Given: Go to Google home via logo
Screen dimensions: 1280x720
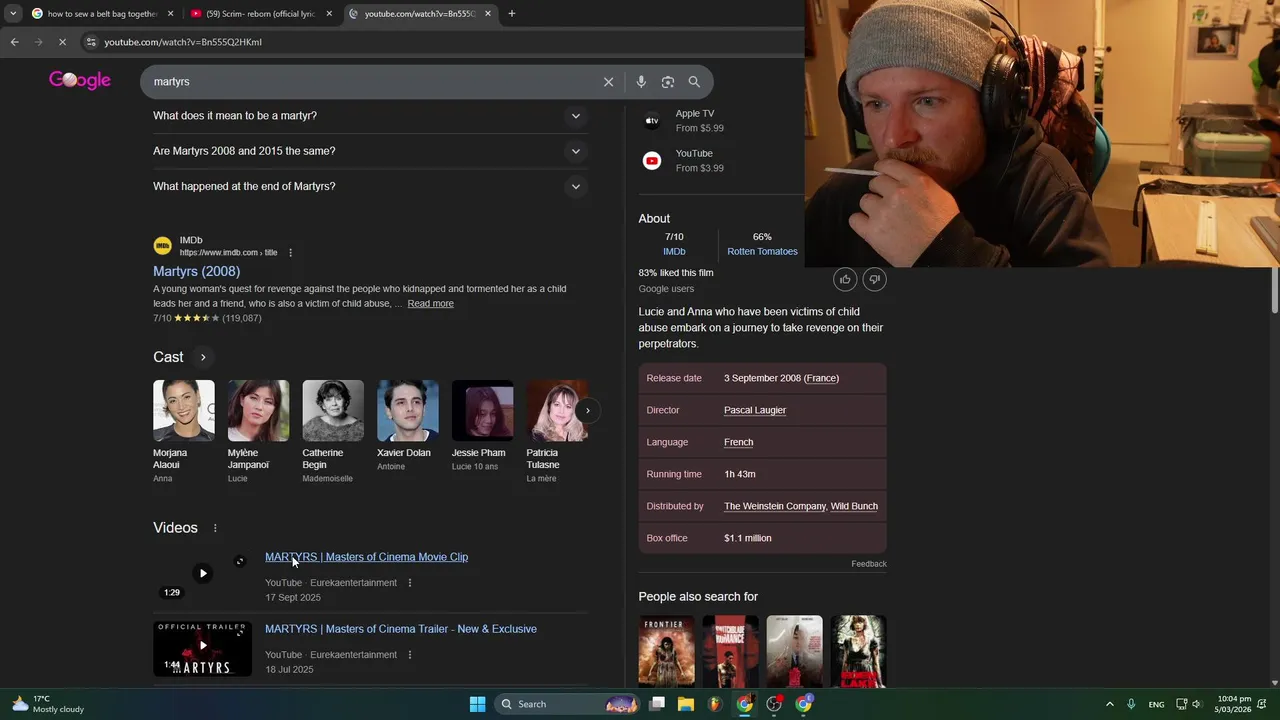Looking at the screenshot, I should [x=80, y=81].
